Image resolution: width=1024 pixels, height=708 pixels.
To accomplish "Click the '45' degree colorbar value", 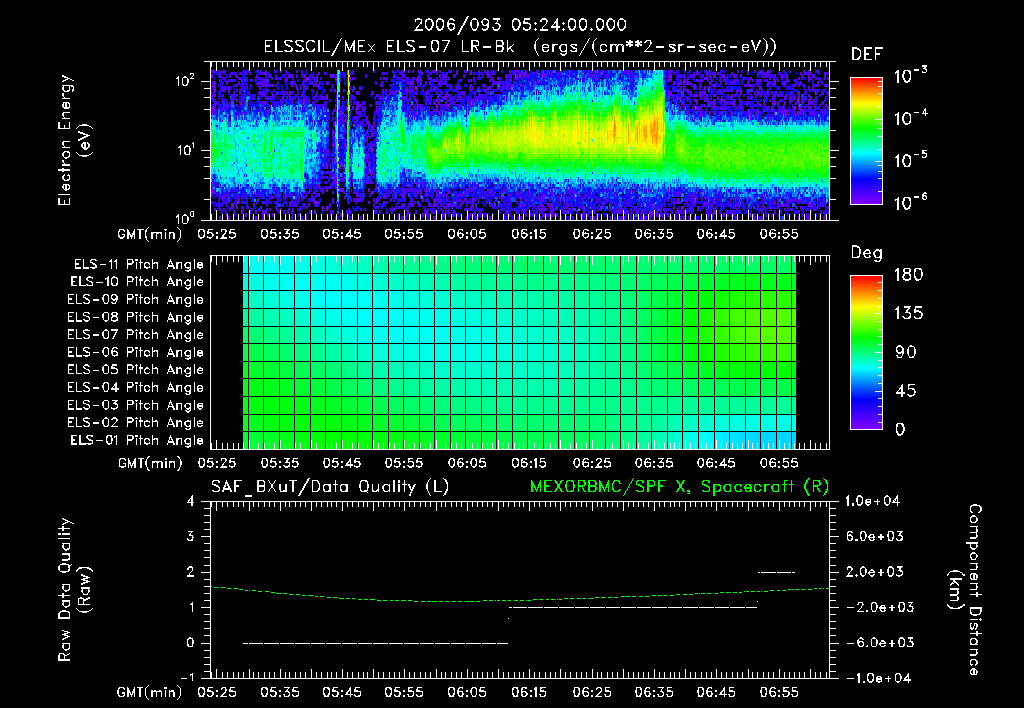I will pyautogui.click(x=905, y=391).
